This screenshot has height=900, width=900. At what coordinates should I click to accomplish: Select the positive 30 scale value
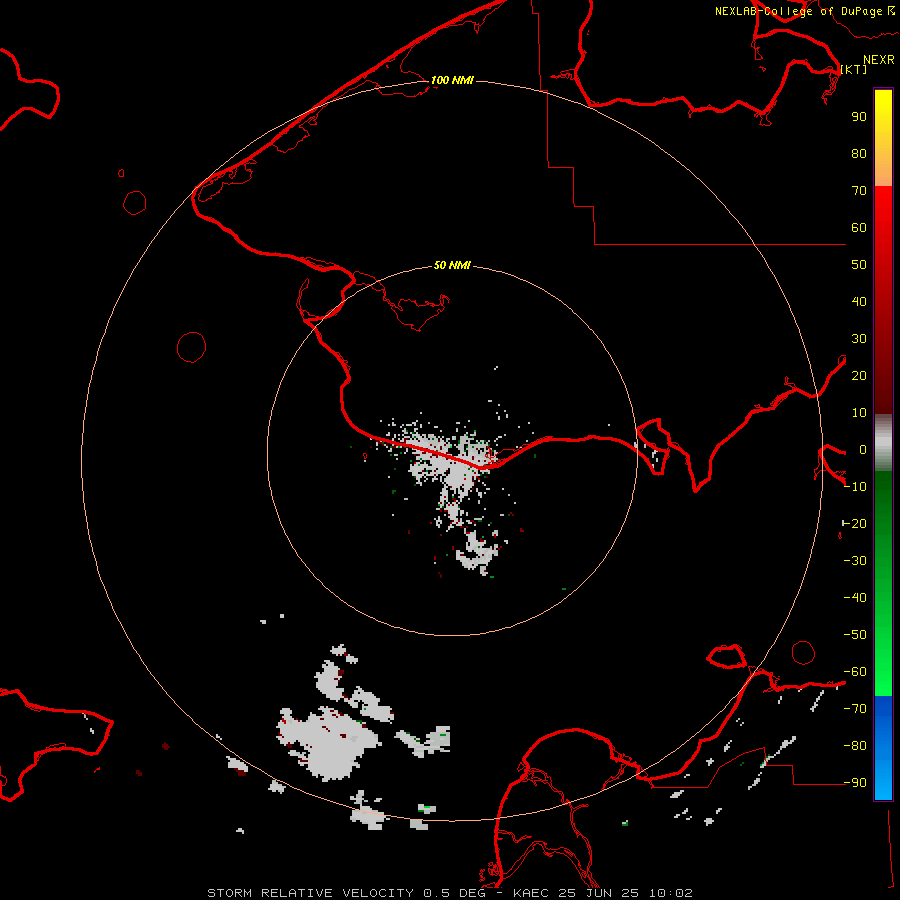pyautogui.click(x=859, y=339)
